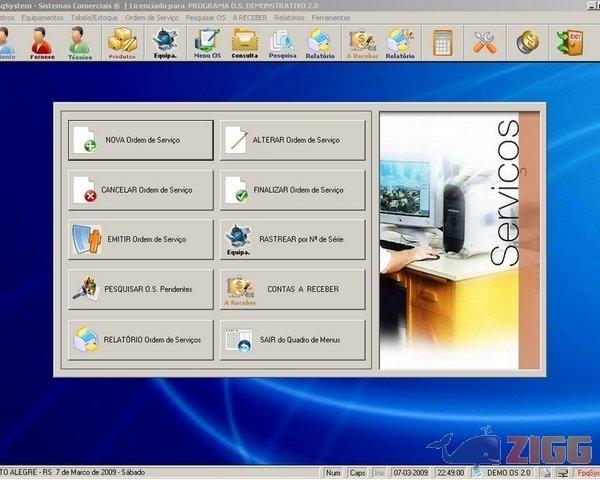Open the A RECEBER menu
Image resolution: width=600 pixels, height=480 pixels.
click(x=249, y=18)
